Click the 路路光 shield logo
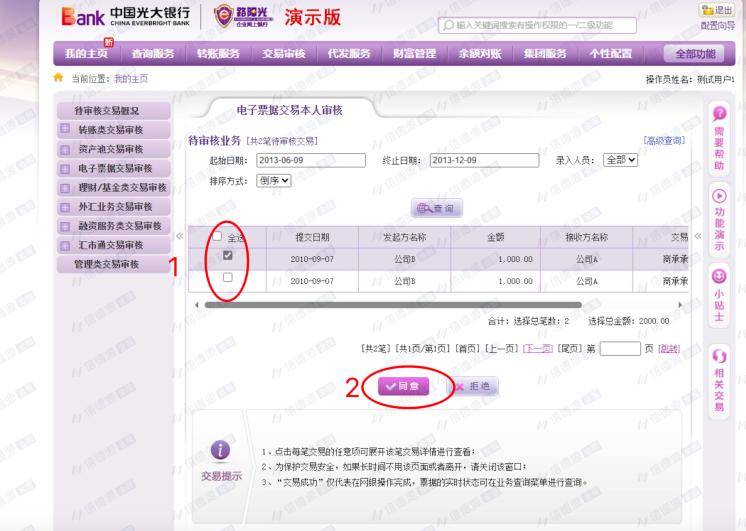746x531 pixels. 223,16
